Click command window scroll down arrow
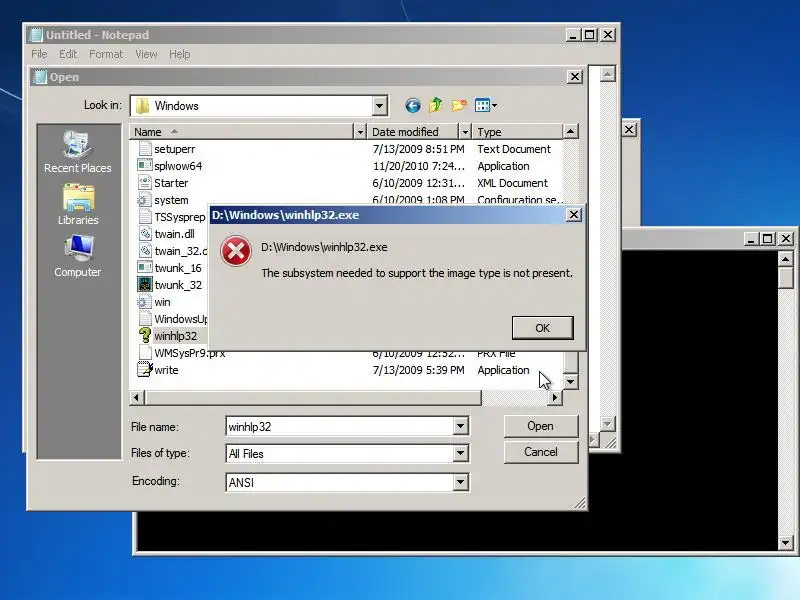 (786, 543)
